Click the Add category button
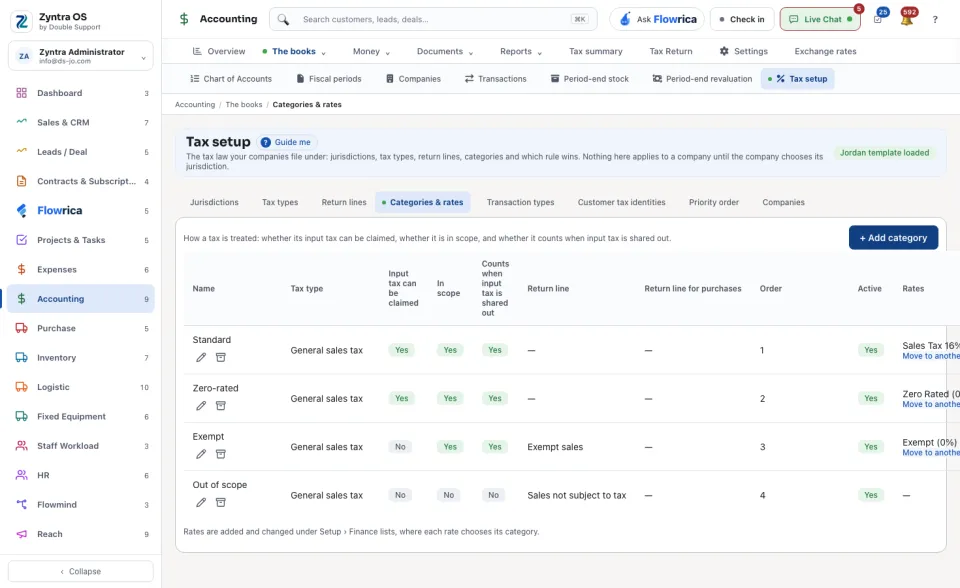Screen dimensions: 960x588 pos(893,238)
